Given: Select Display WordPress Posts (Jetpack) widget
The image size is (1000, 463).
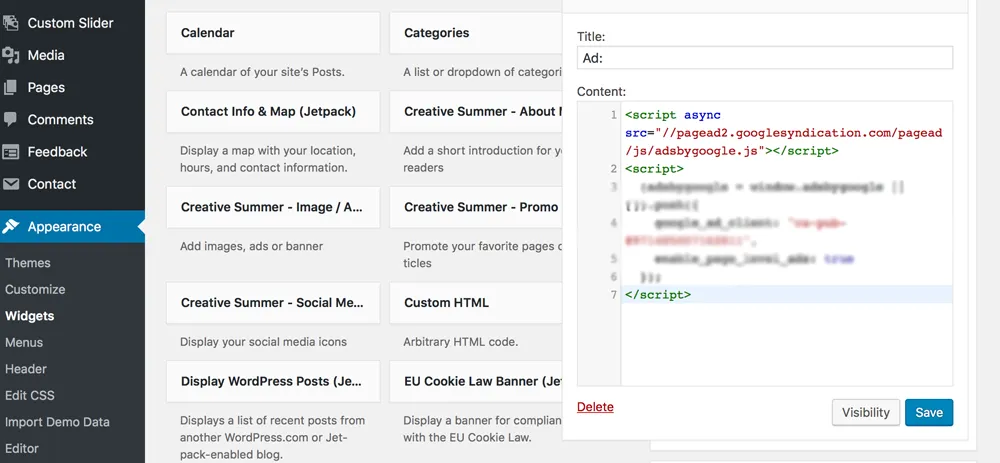Looking at the screenshot, I should [x=273, y=381].
